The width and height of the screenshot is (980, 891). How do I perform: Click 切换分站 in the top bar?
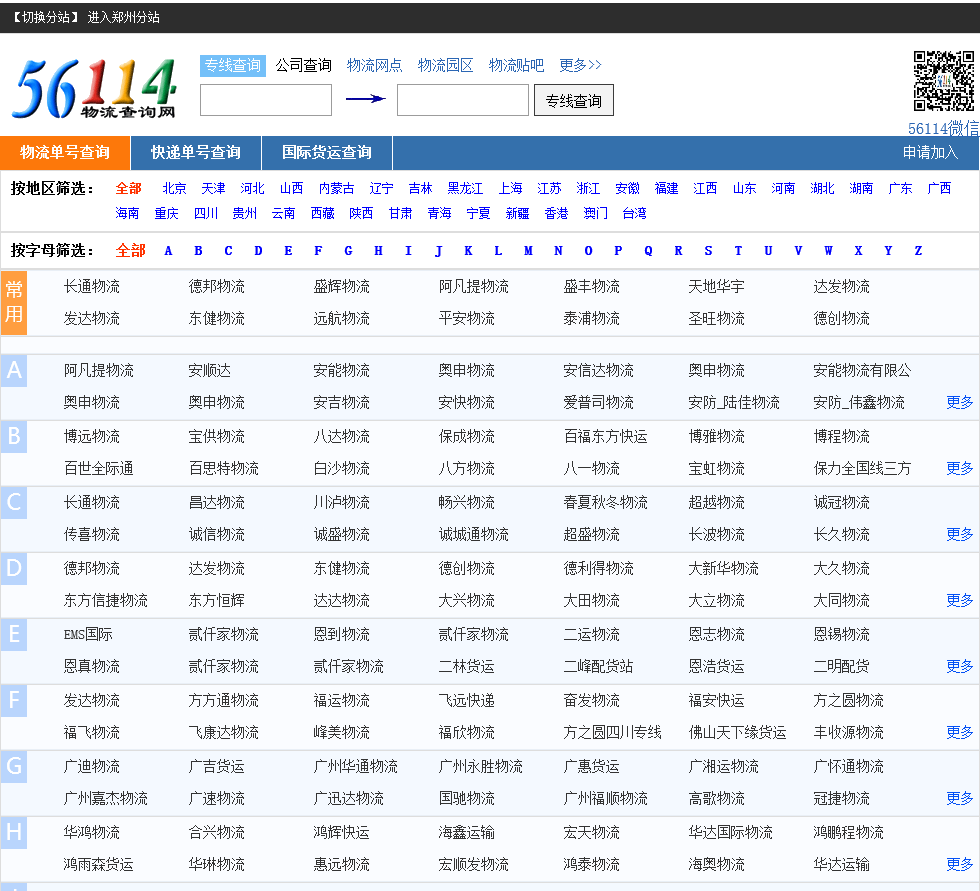[x=45, y=17]
